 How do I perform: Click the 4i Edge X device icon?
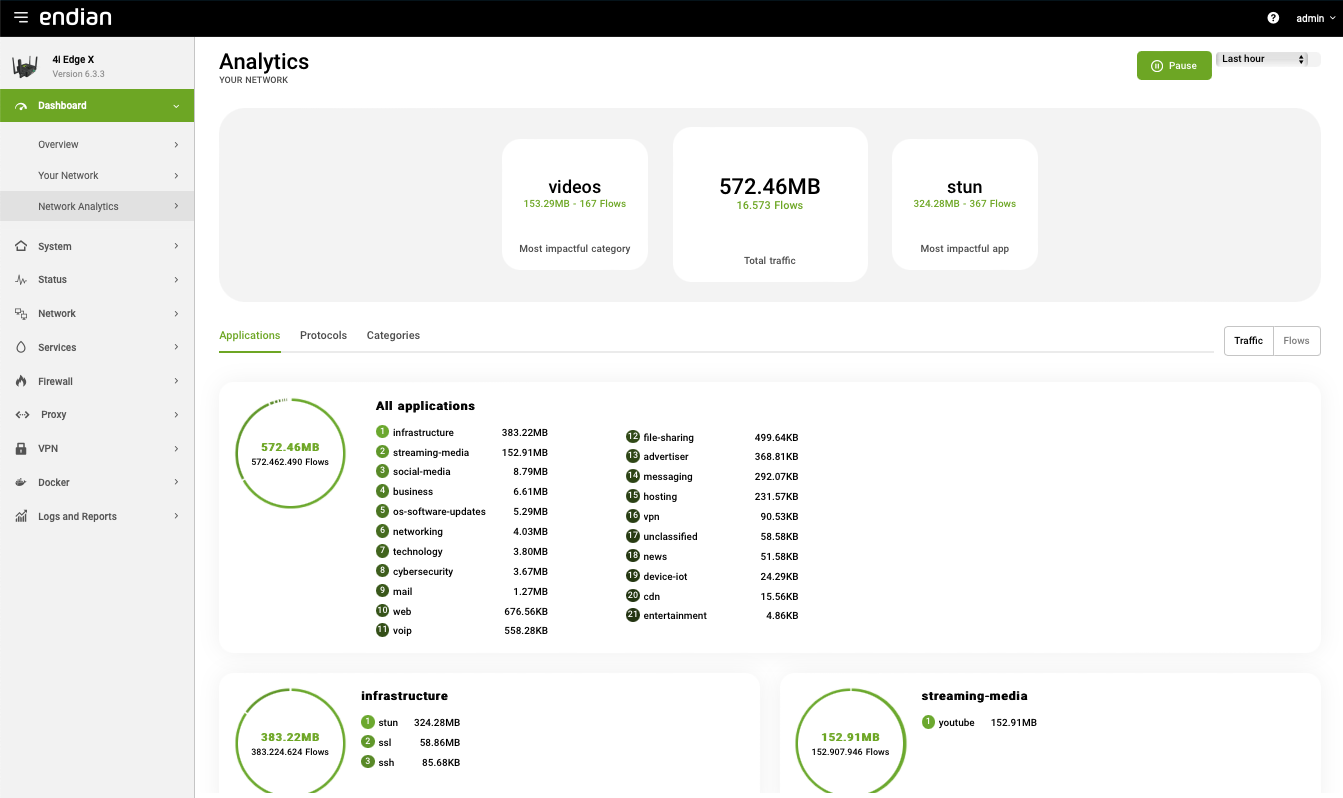(25, 67)
